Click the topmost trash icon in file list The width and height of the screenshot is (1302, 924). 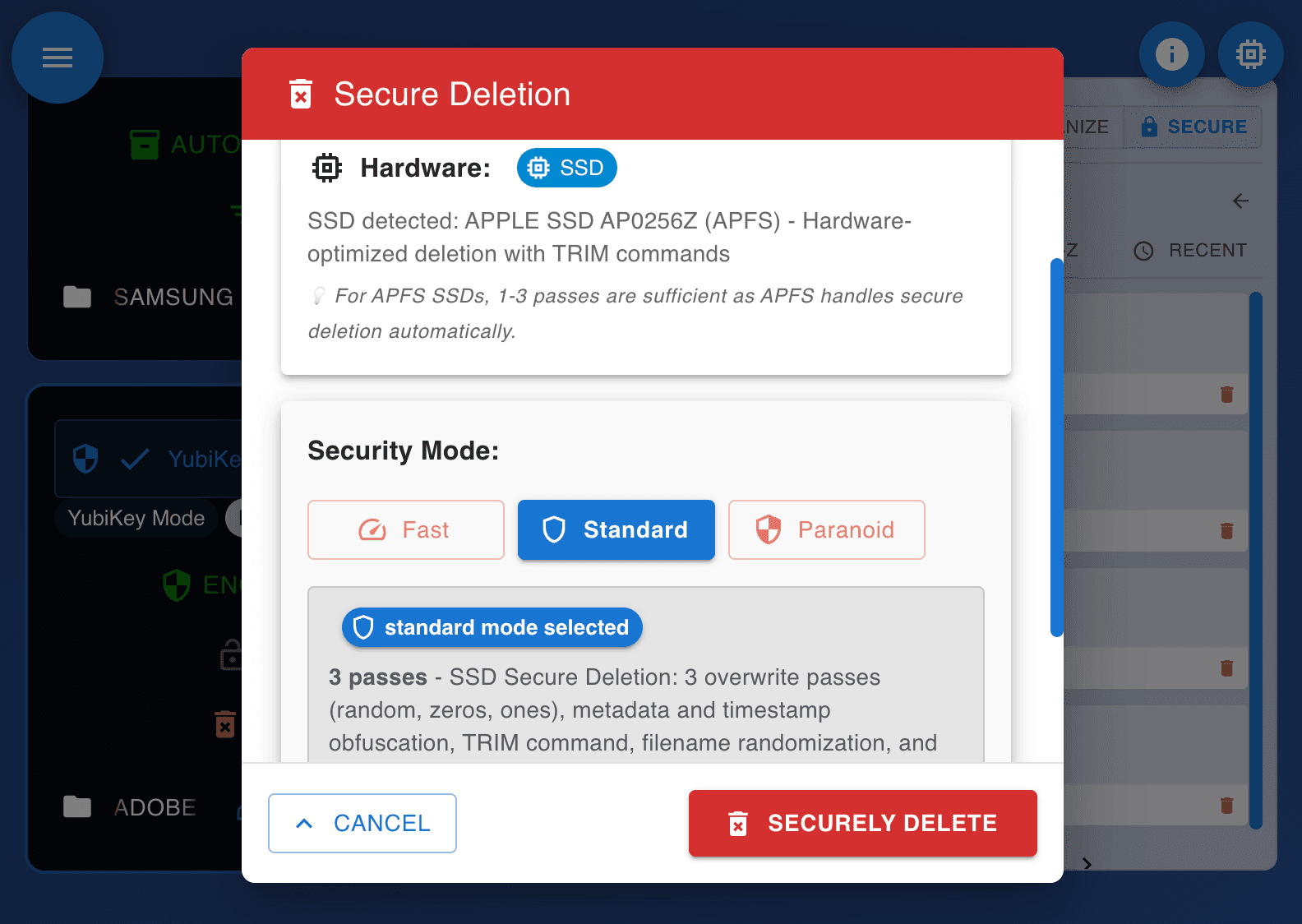tap(1226, 395)
